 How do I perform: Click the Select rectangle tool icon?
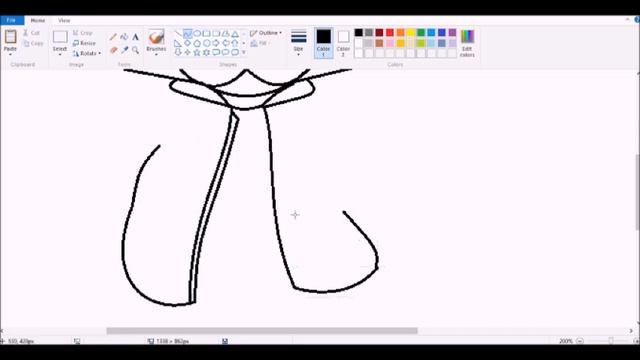[60, 37]
